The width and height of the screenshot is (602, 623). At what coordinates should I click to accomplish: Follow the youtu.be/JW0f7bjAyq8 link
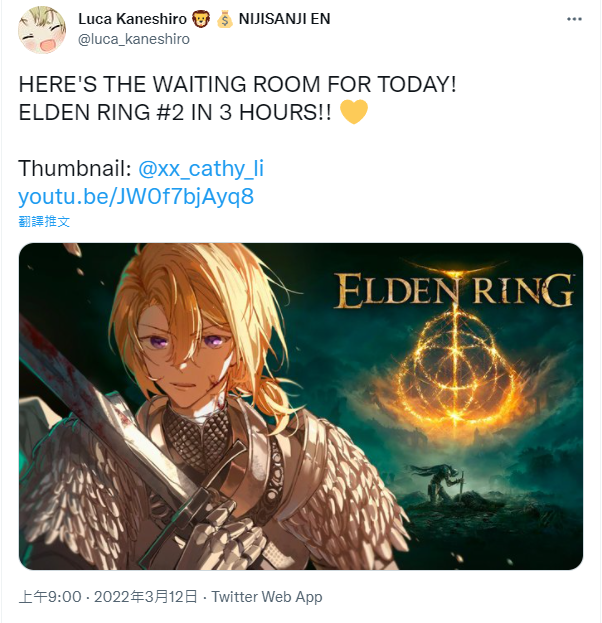pyautogui.click(x=136, y=196)
